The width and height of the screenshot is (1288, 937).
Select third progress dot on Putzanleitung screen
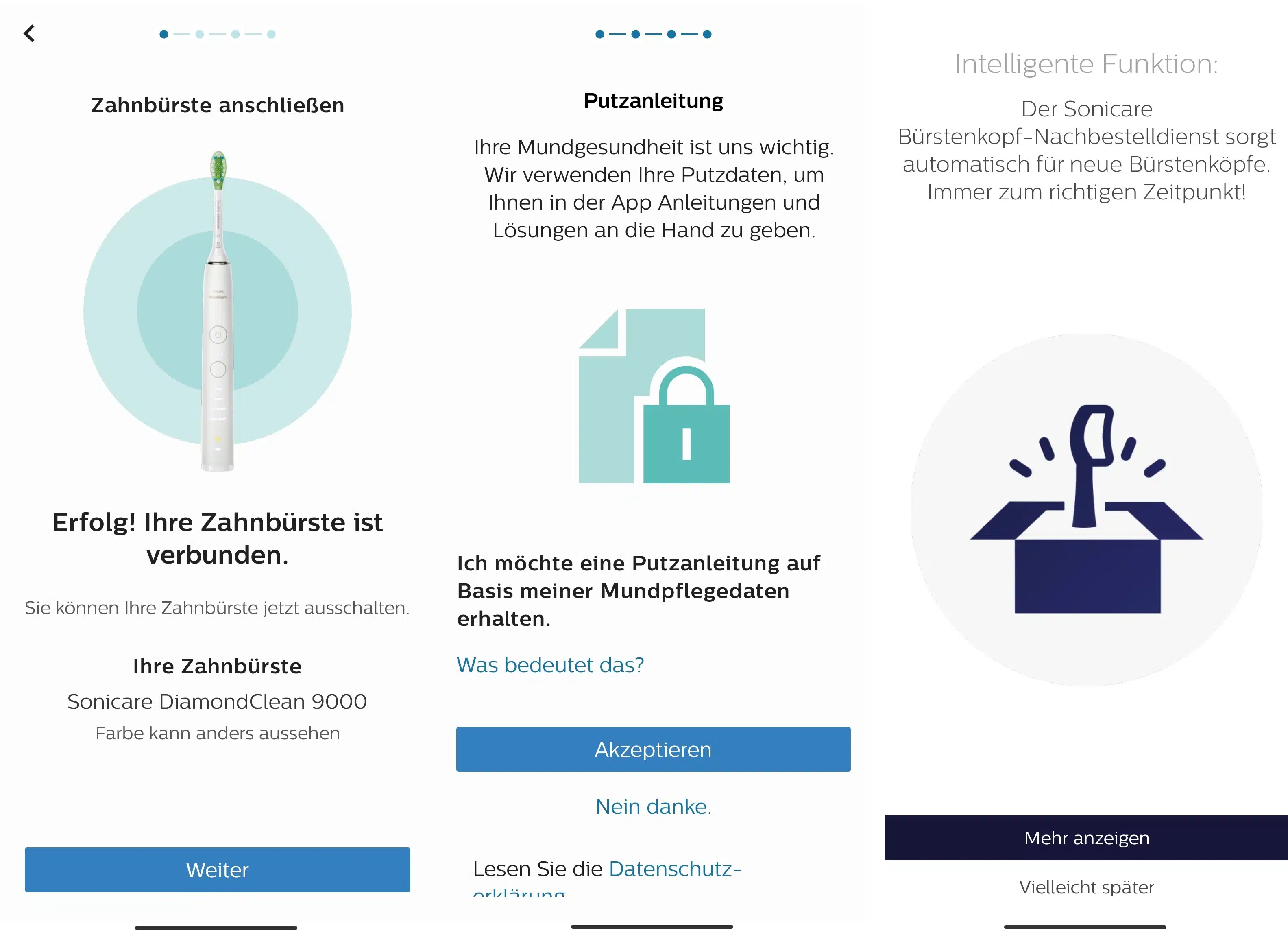point(671,34)
